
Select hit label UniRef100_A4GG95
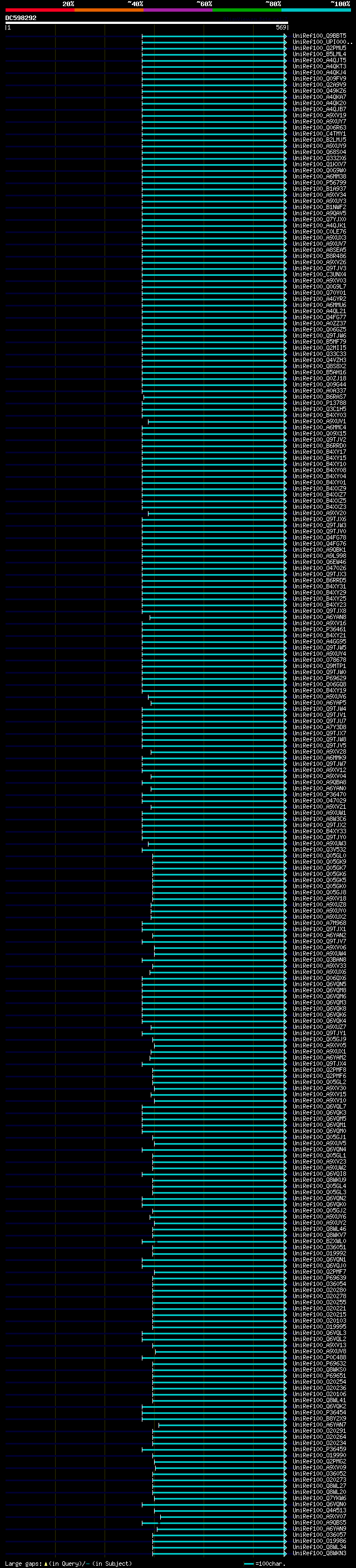(x=319, y=641)
